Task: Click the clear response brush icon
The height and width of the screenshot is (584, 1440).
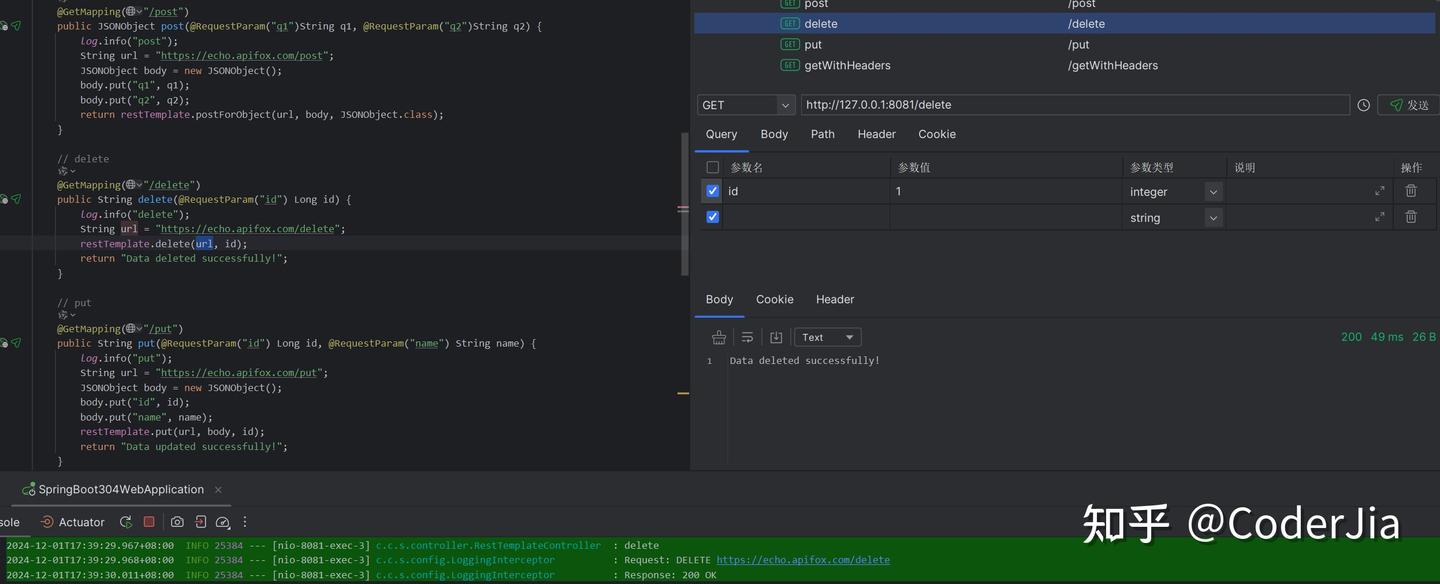Action: 718,337
